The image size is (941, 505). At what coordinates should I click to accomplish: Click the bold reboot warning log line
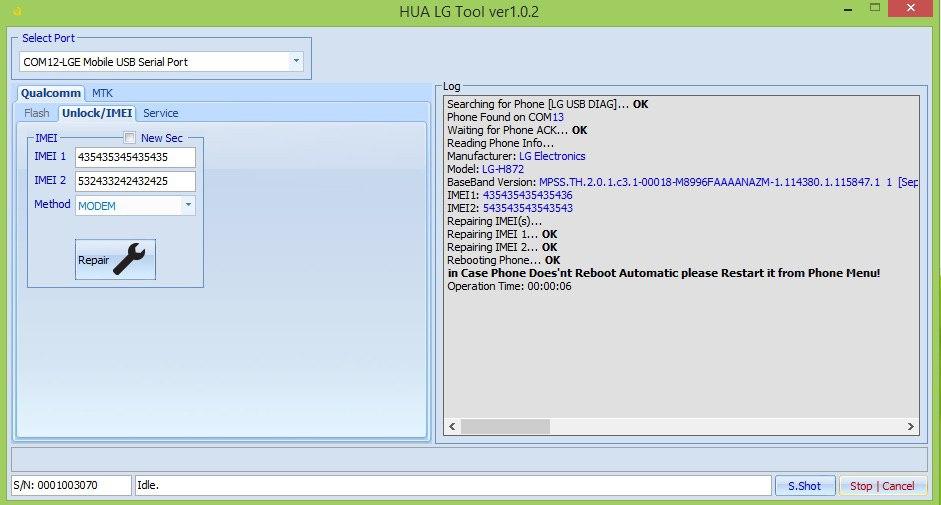(664, 273)
